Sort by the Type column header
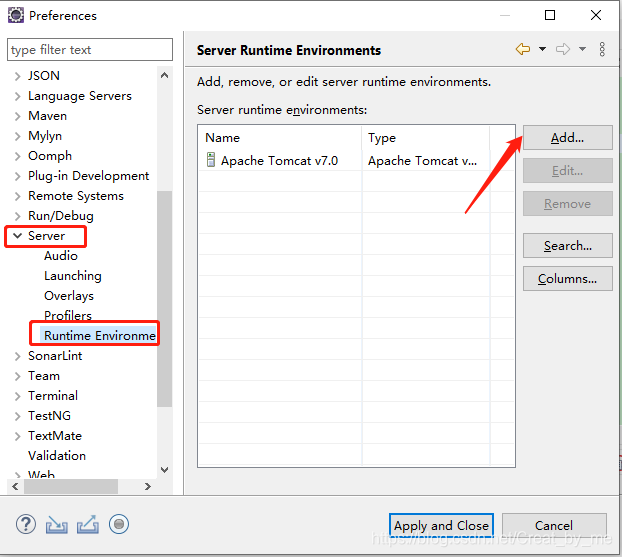 [x=426, y=138]
